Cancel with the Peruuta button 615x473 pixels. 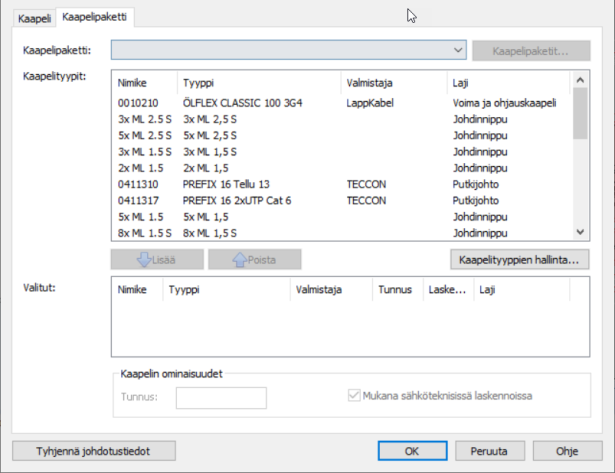(x=490, y=450)
